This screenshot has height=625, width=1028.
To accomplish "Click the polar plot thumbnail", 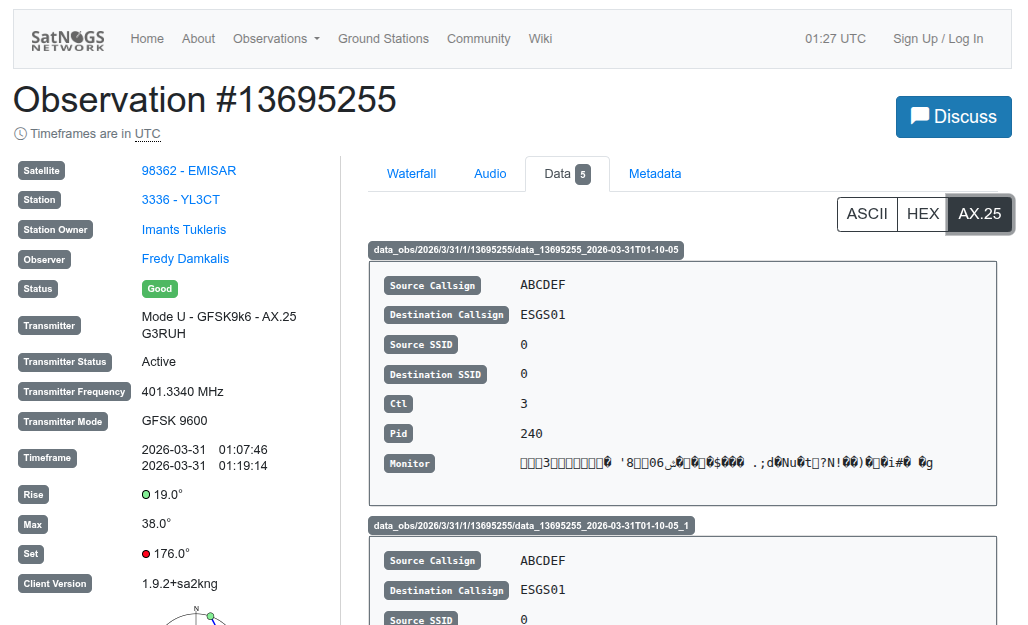I will (197, 615).
